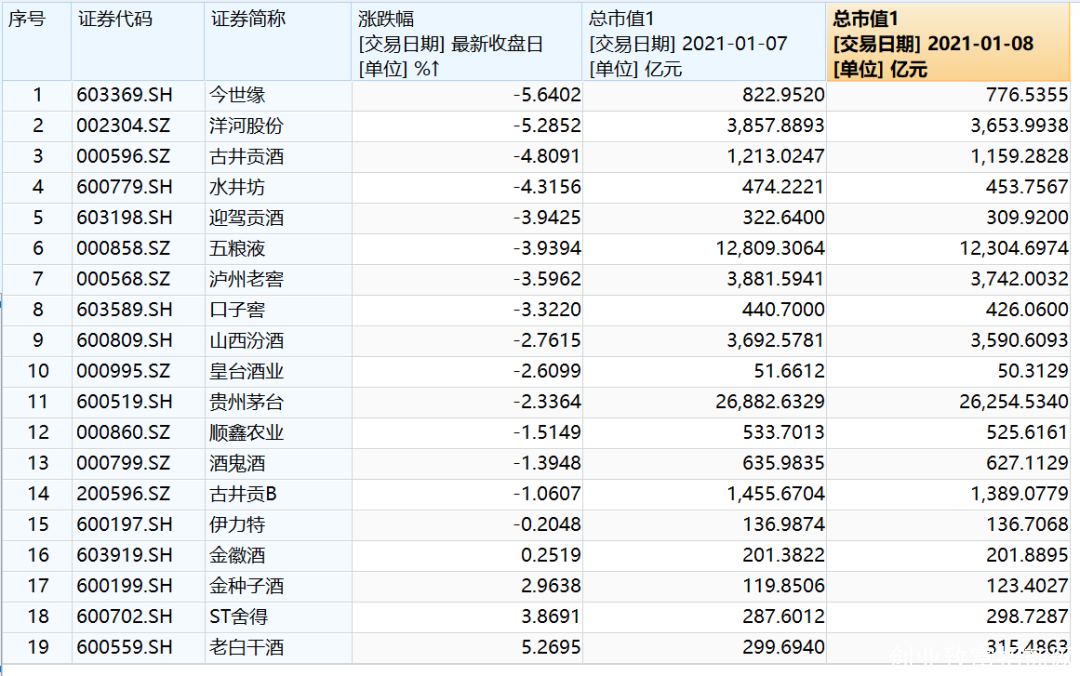Click stock name 金种子酒
1080x676 pixels.
point(246,586)
